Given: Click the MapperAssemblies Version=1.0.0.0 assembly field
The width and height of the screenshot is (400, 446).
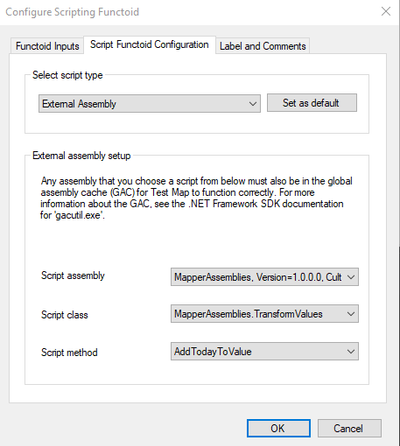Looking at the screenshot, I should tap(265, 277).
